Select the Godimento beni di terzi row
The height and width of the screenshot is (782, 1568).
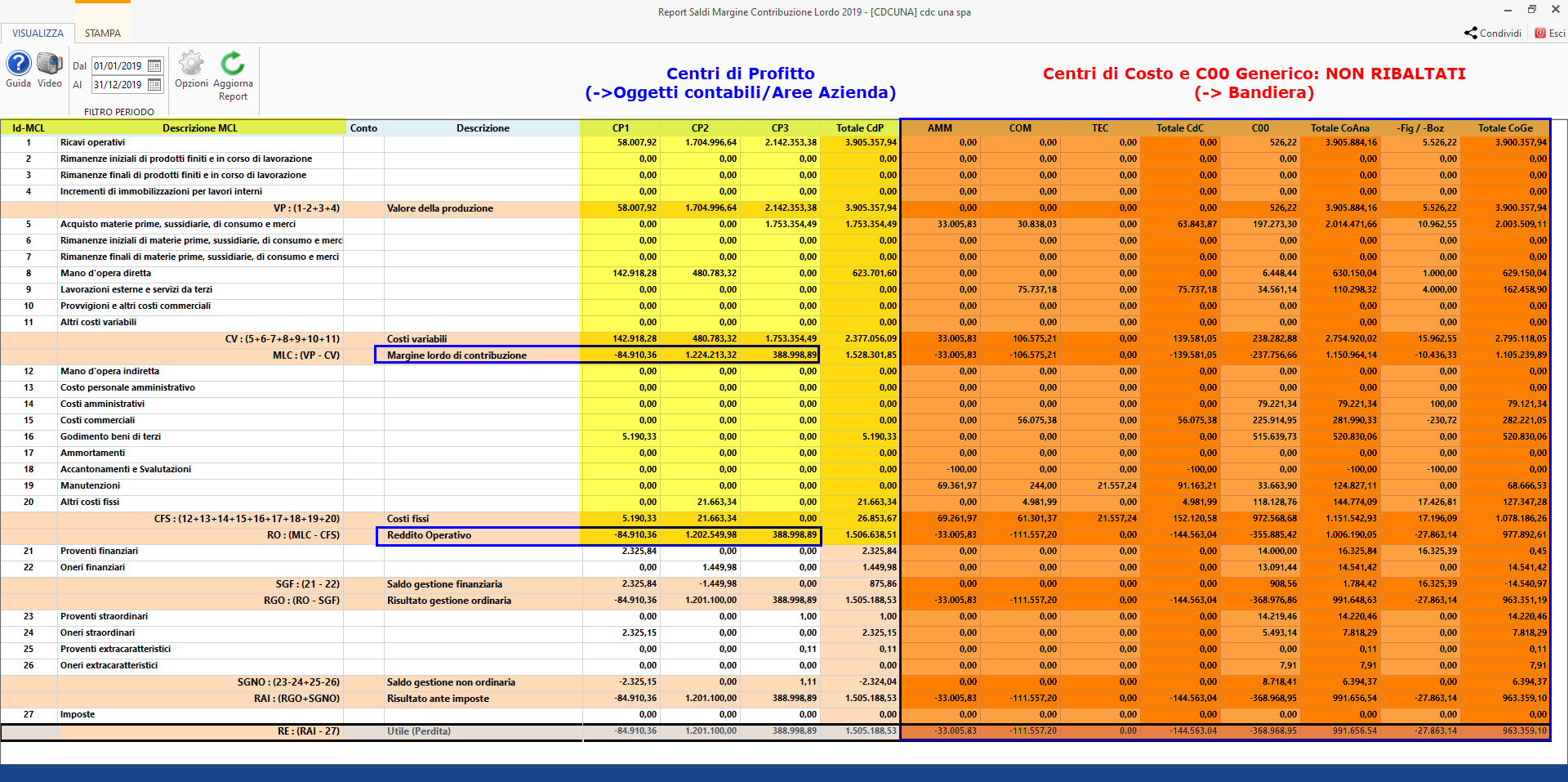point(774,437)
